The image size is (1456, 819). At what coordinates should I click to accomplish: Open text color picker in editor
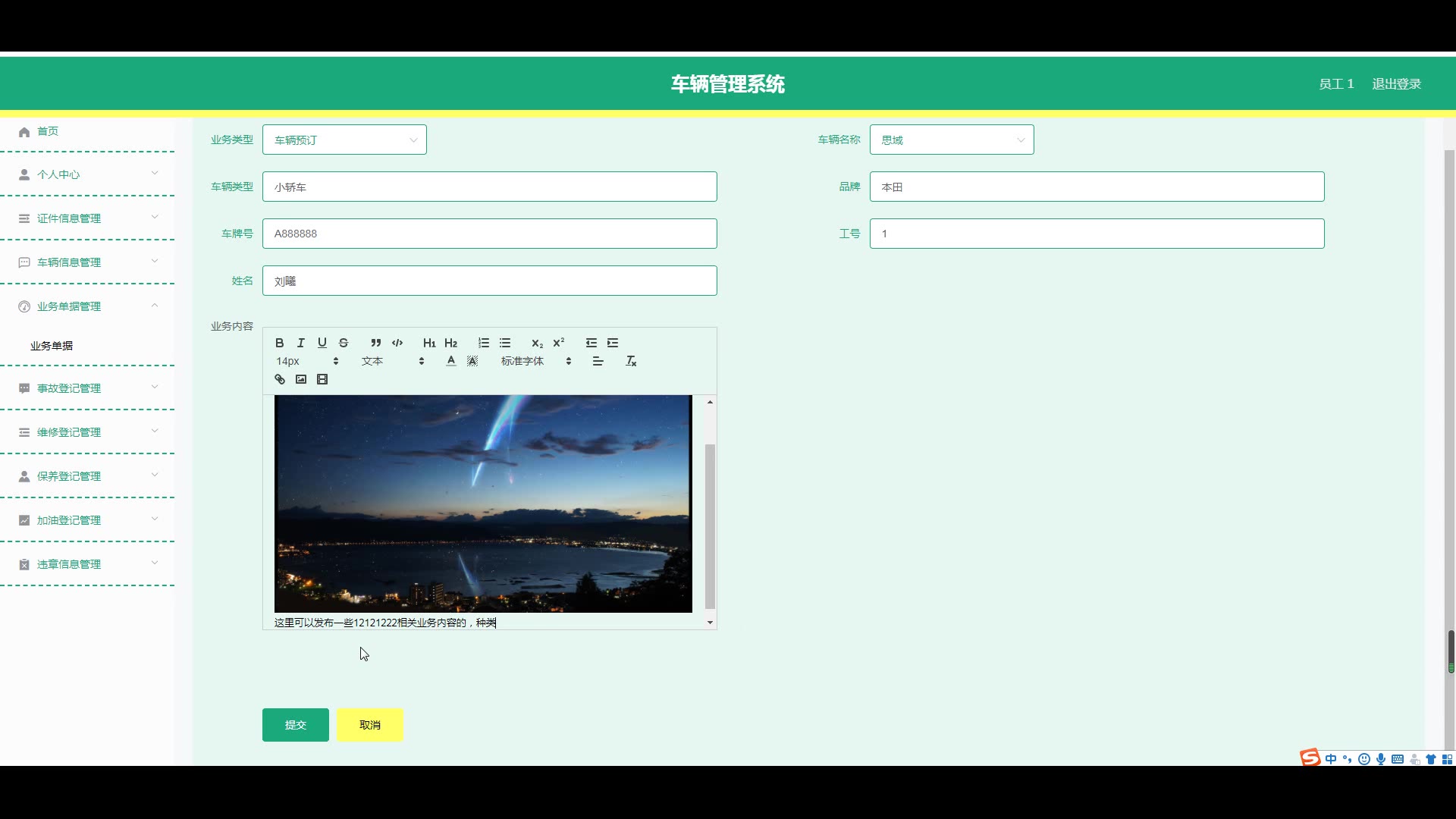tap(451, 361)
